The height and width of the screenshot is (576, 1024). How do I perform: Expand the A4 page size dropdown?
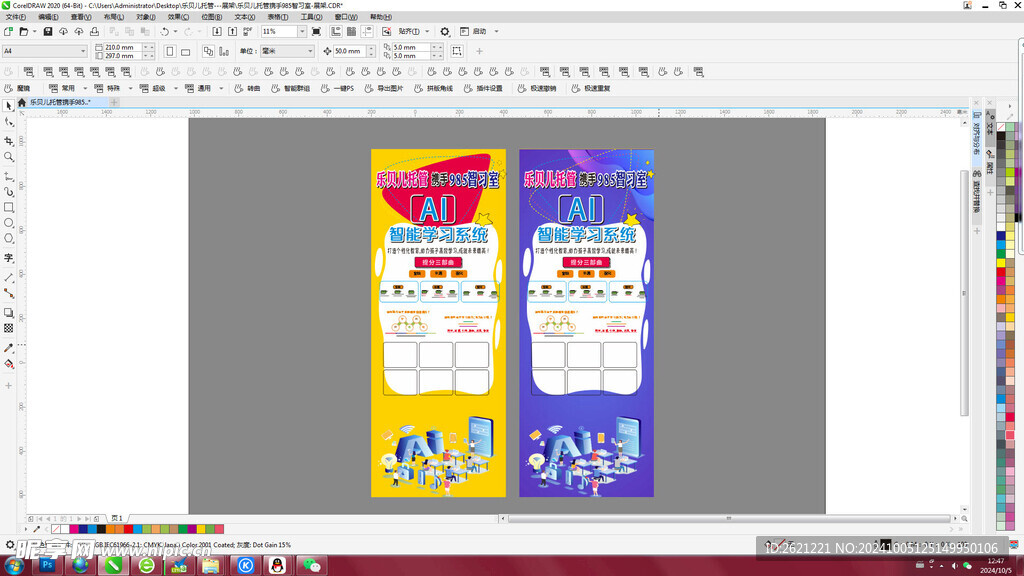coord(83,51)
